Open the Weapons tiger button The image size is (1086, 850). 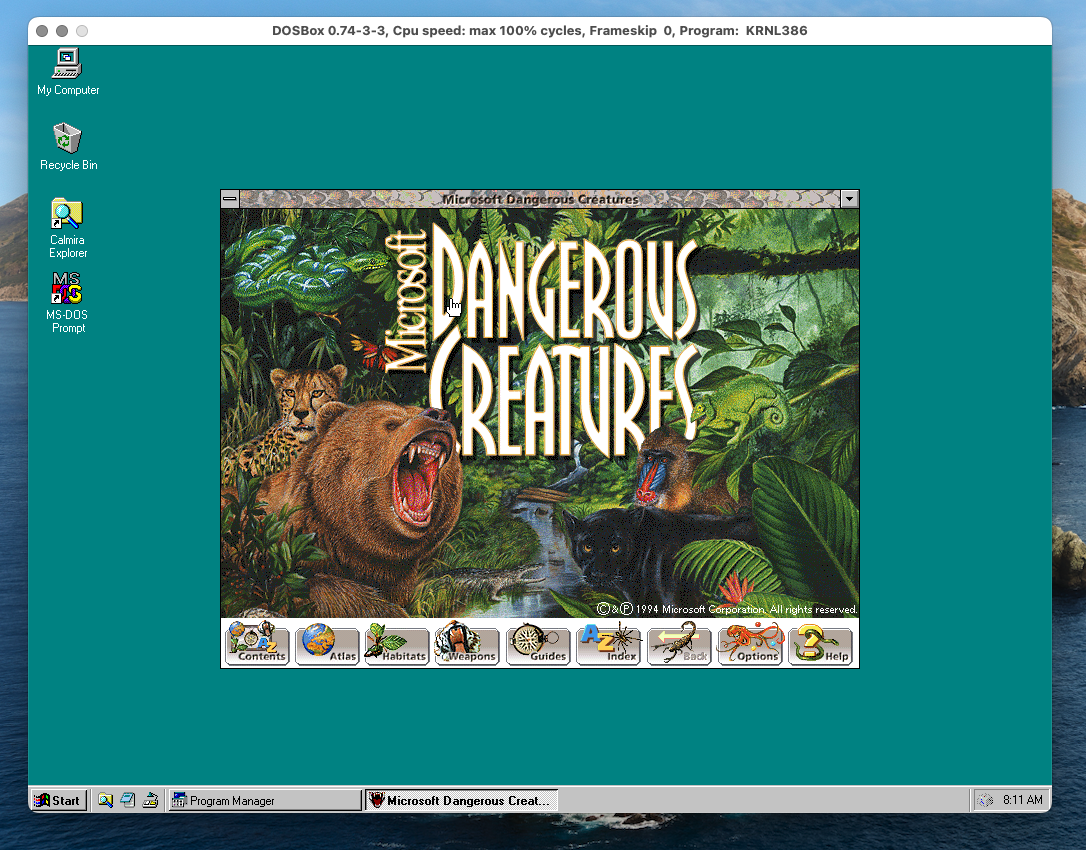(468, 644)
